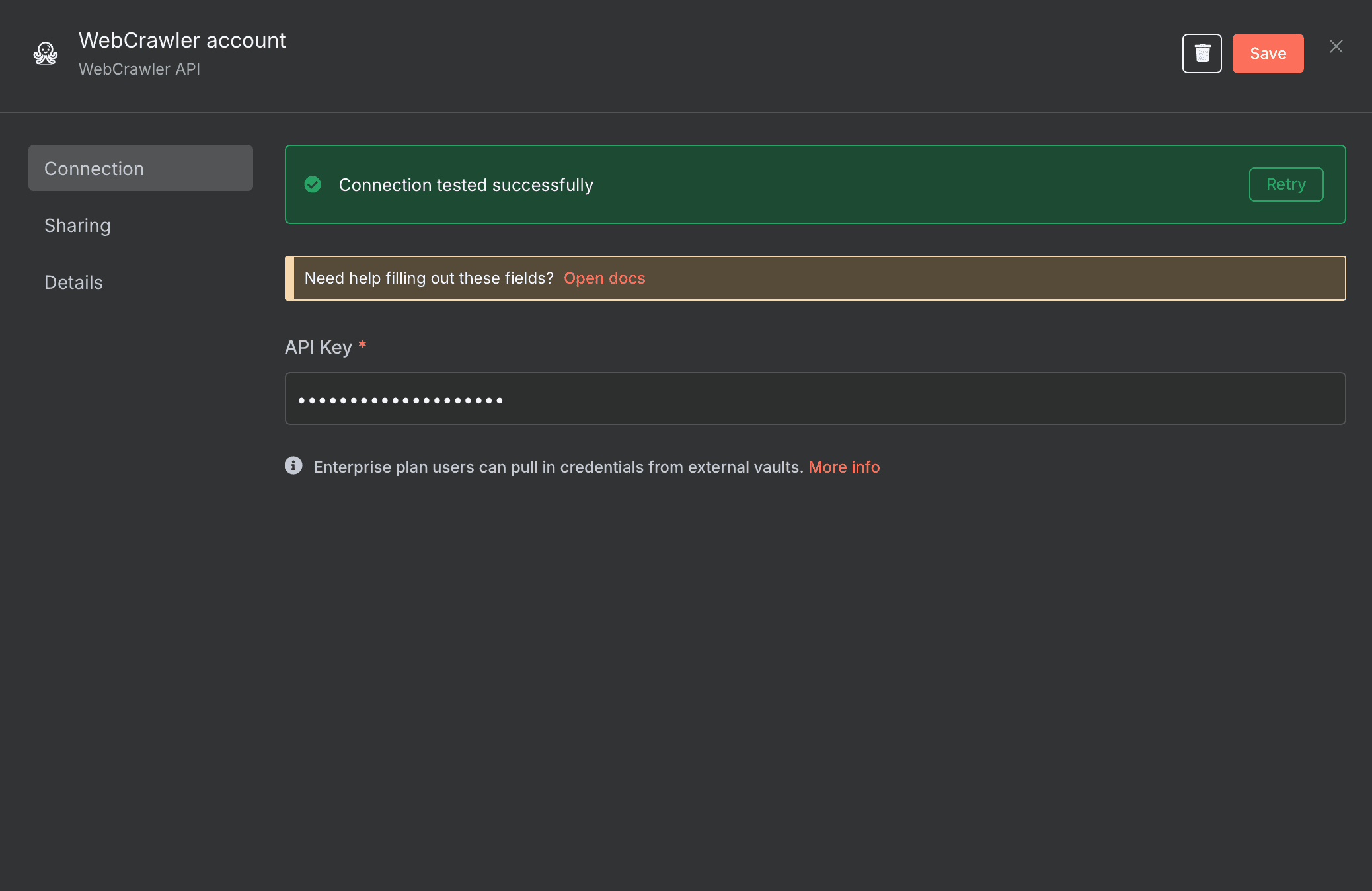Go to the Details tab
Image resolution: width=1372 pixels, height=891 pixels.
pyautogui.click(x=73, y=282)
